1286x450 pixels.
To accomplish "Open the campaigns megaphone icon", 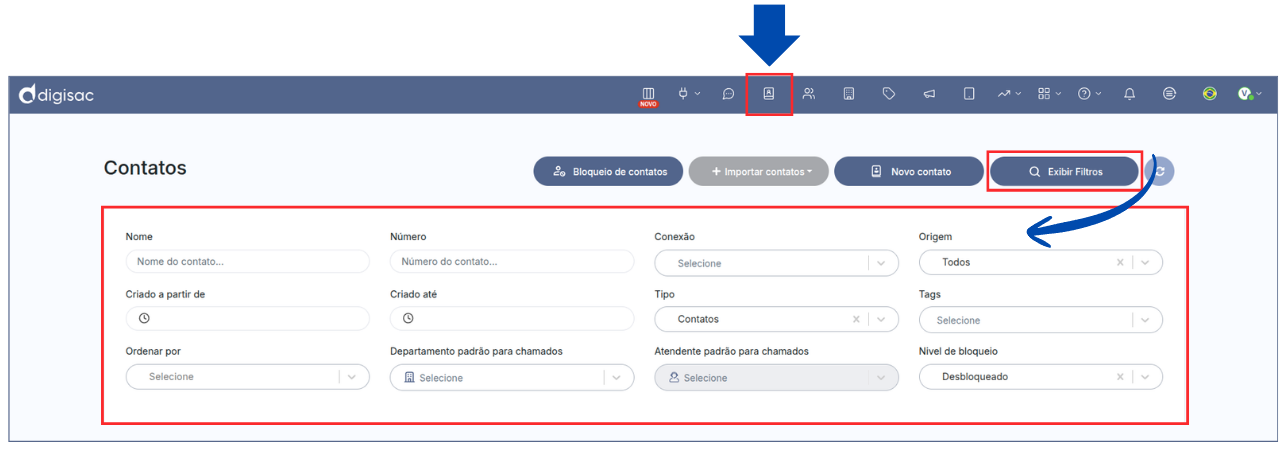I will tap(929, 94).
